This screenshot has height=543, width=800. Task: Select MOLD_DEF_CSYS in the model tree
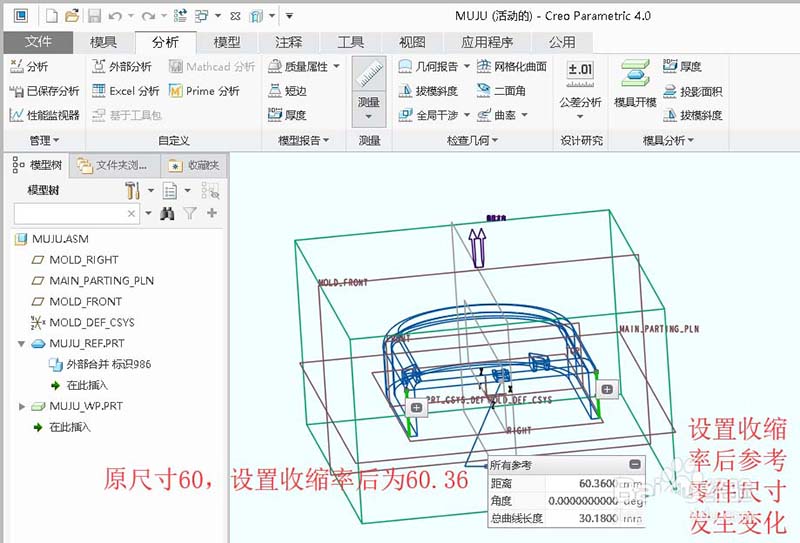click(83, 323)
